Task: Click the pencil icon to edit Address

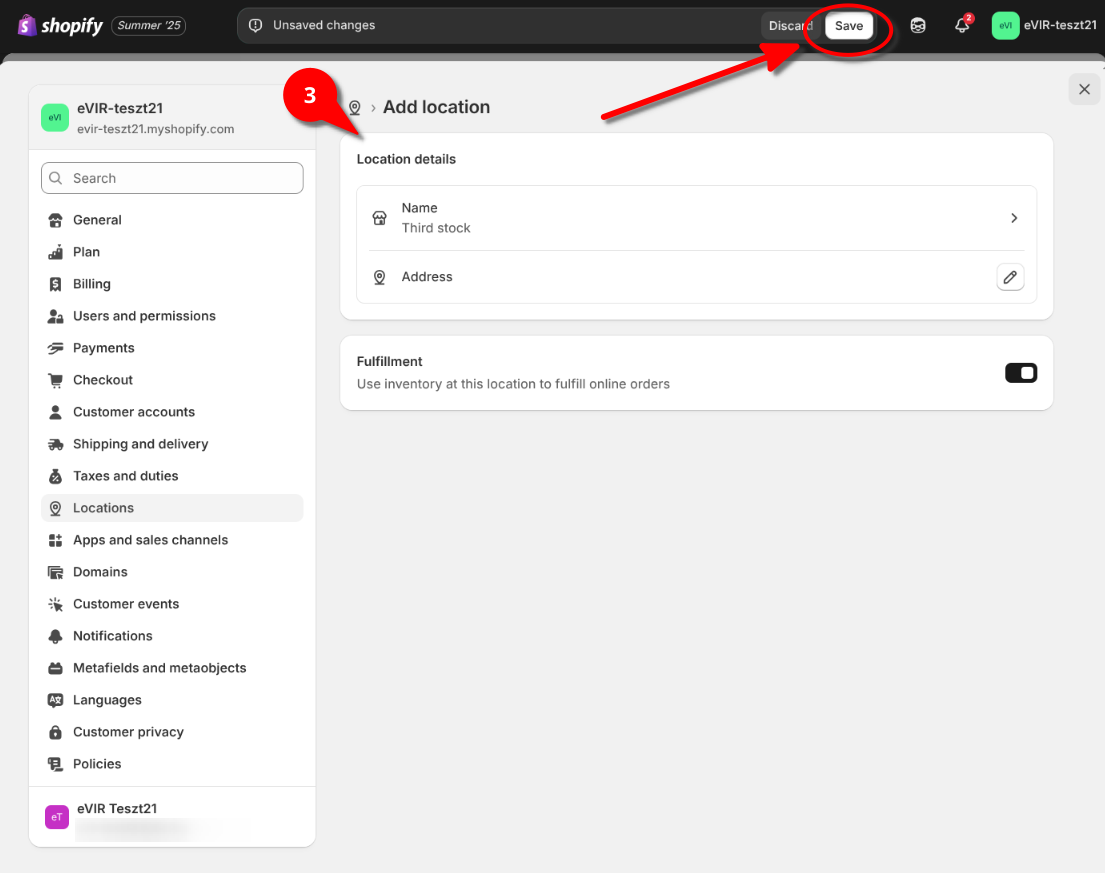Action: point(1010,277)
